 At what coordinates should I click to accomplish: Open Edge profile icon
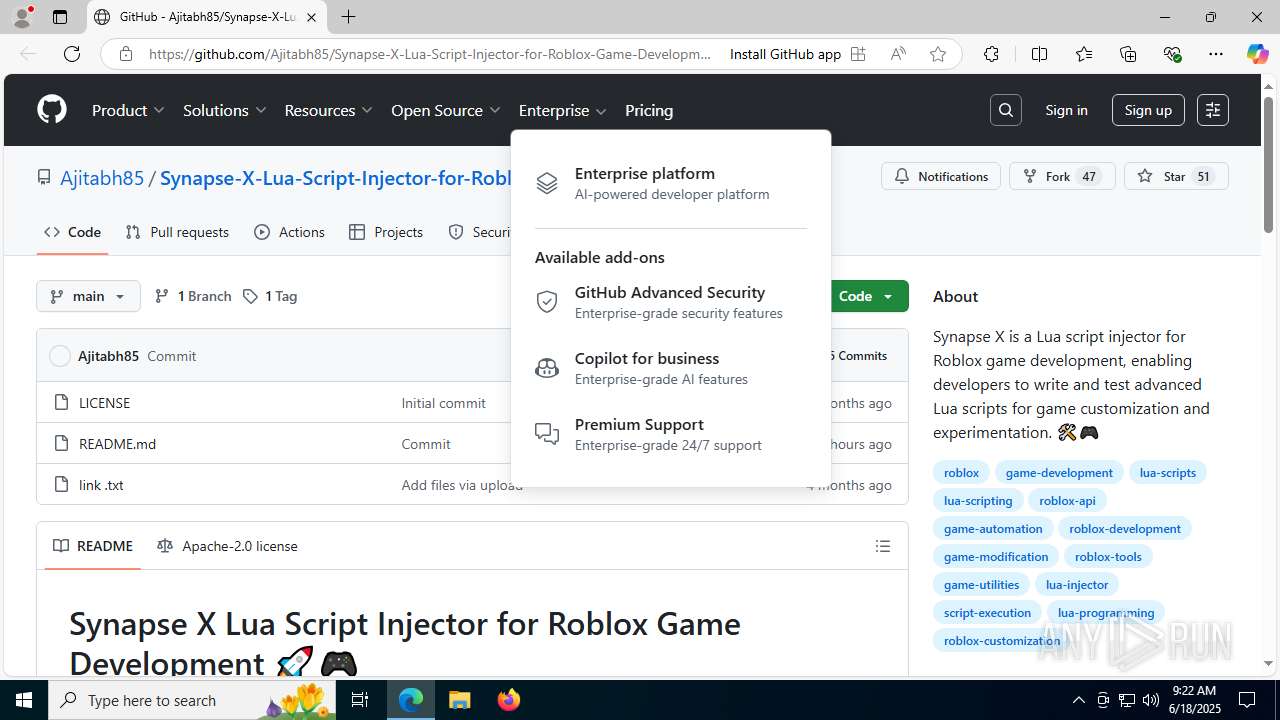tap(22, 17)
